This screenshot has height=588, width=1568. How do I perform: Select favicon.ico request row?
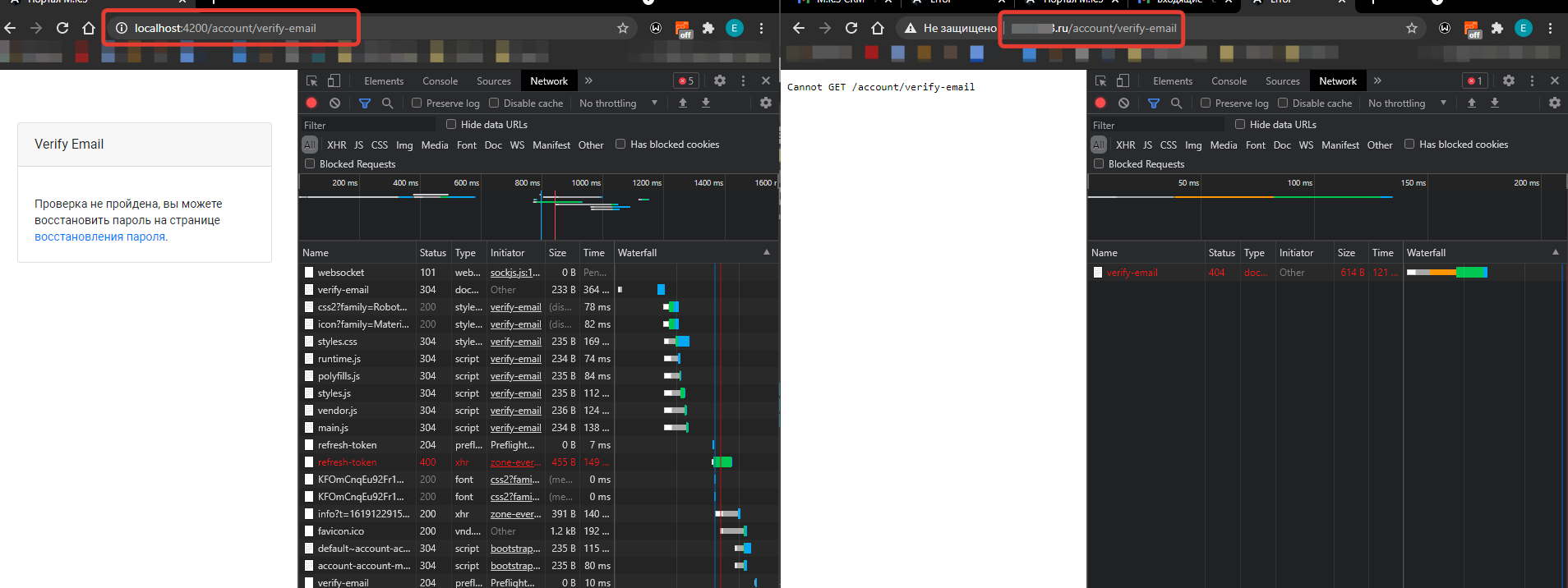pos(538,531)
